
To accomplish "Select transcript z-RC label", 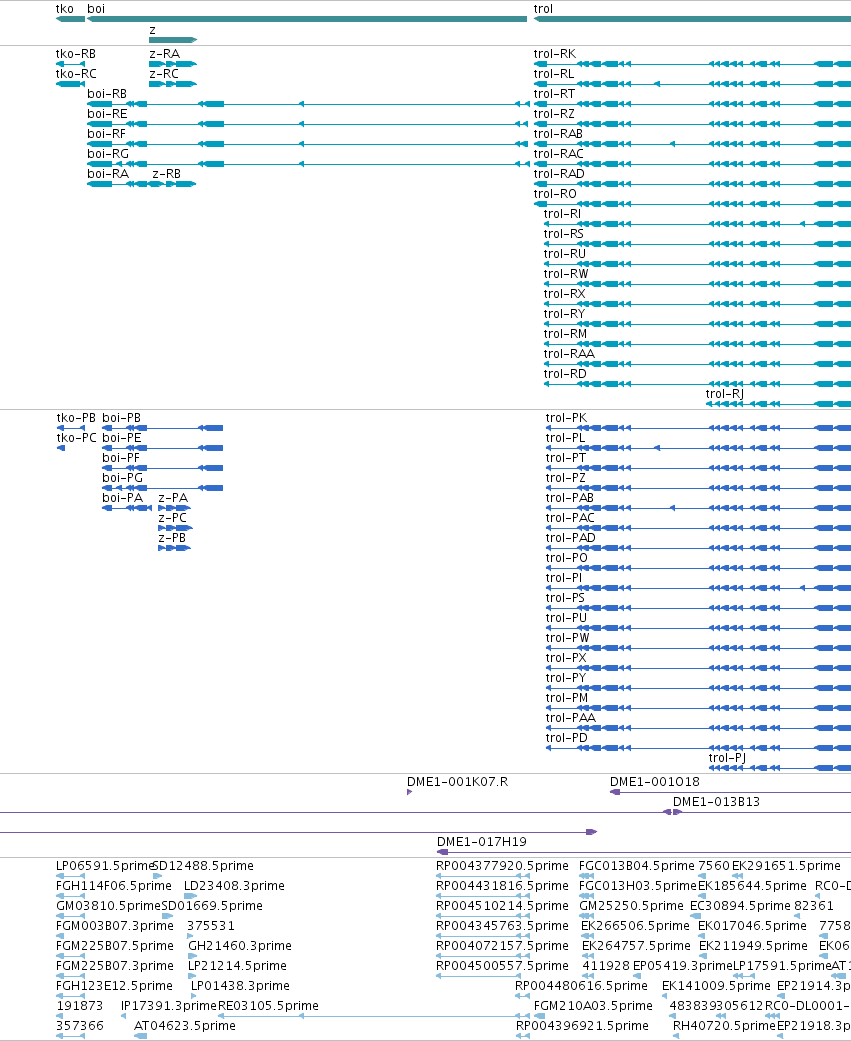I will (164, 74).
